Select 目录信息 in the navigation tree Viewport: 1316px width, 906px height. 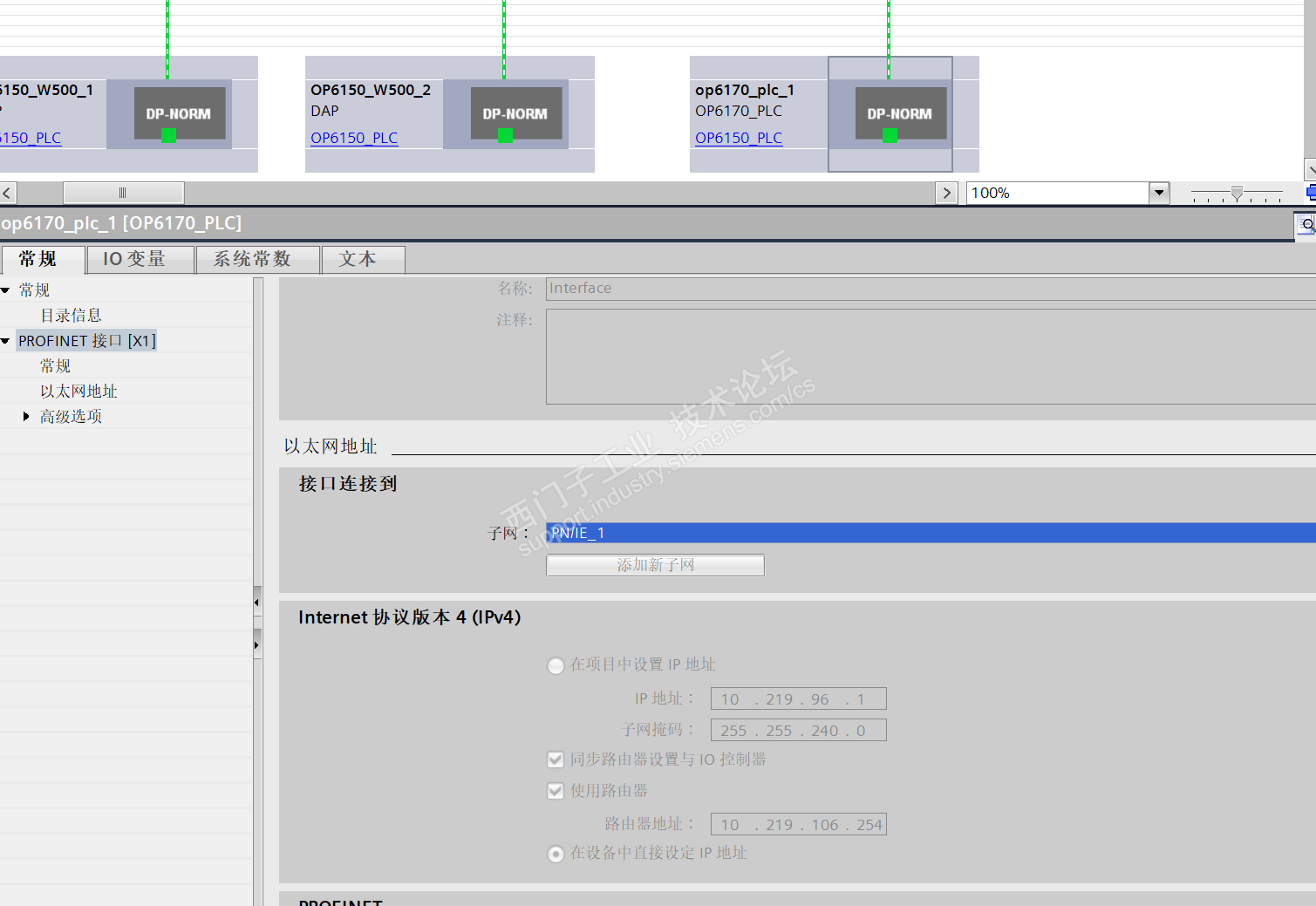[71, 316]
